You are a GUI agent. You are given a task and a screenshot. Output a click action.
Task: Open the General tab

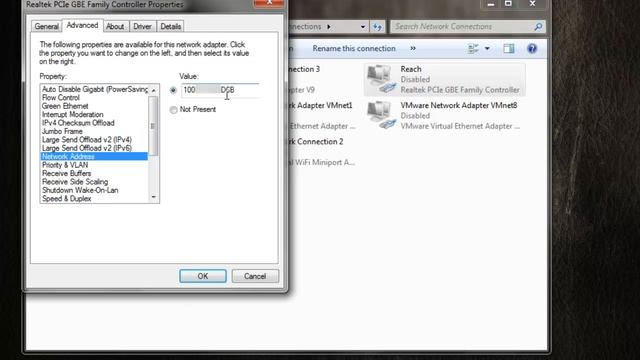(x=47, y=26)
